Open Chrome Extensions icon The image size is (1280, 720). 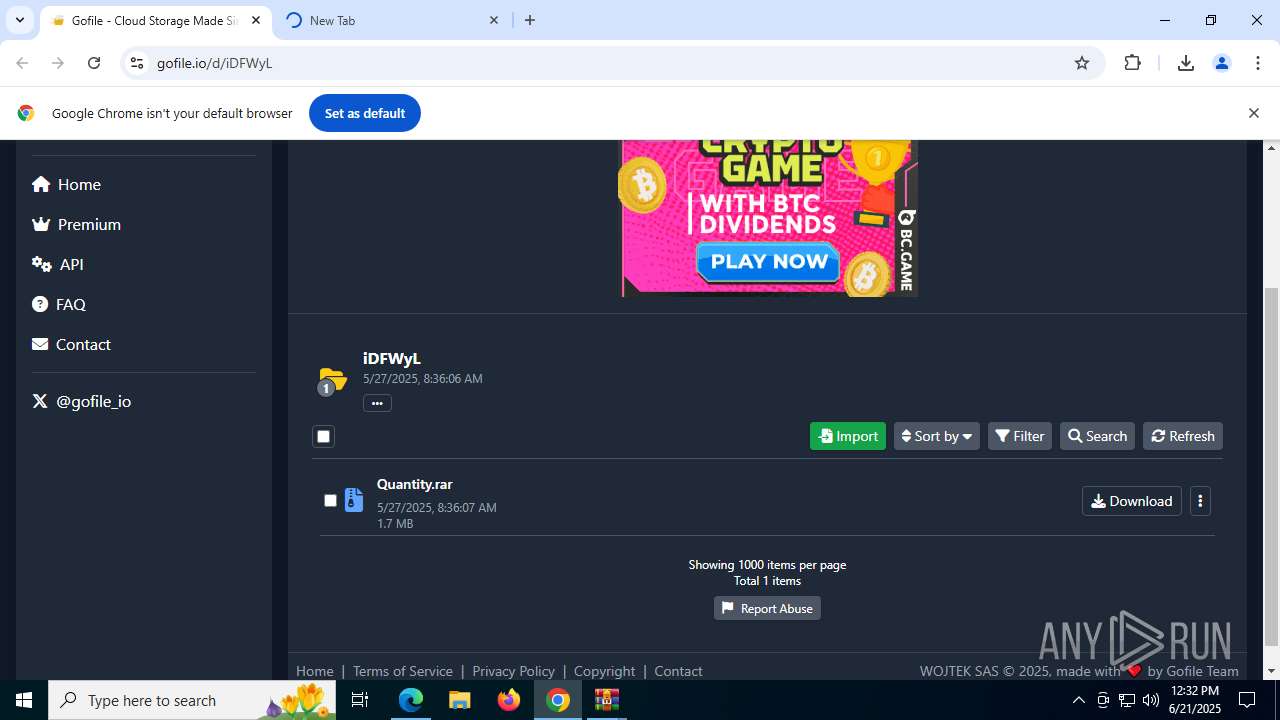(1132, 63)
